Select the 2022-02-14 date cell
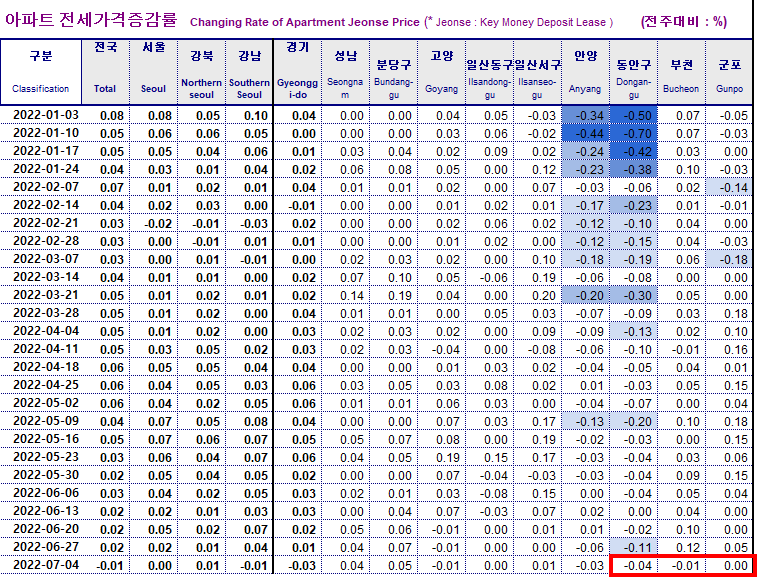The width and height of the screenshot is (757, 577). coord(41,205)
